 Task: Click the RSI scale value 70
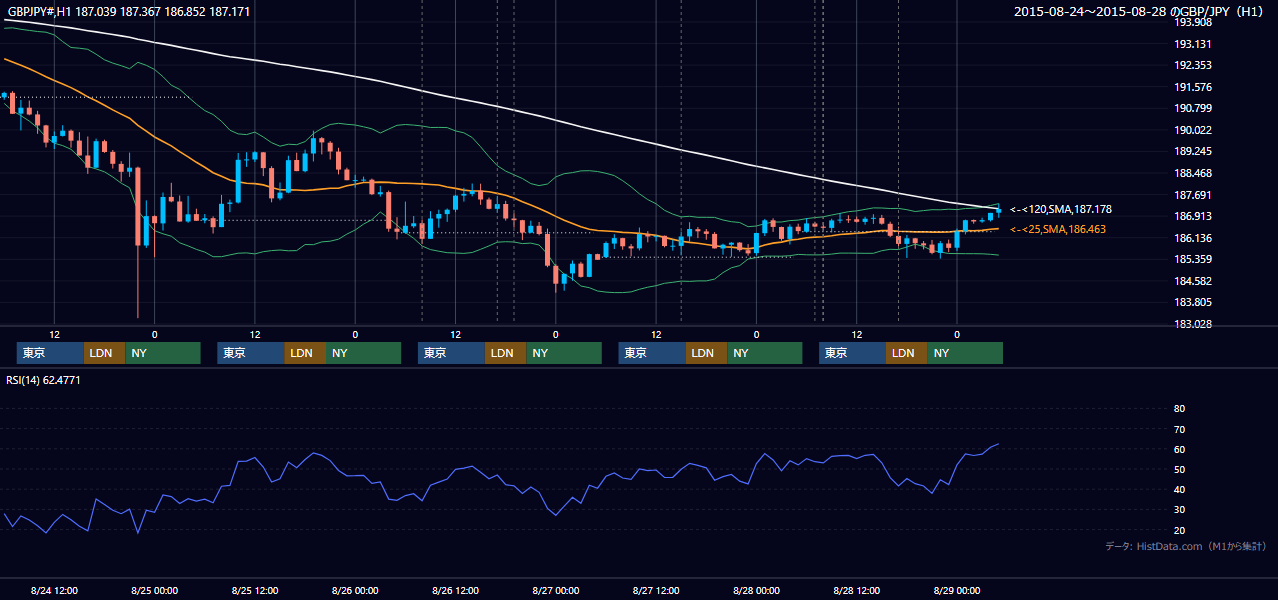1179,429
